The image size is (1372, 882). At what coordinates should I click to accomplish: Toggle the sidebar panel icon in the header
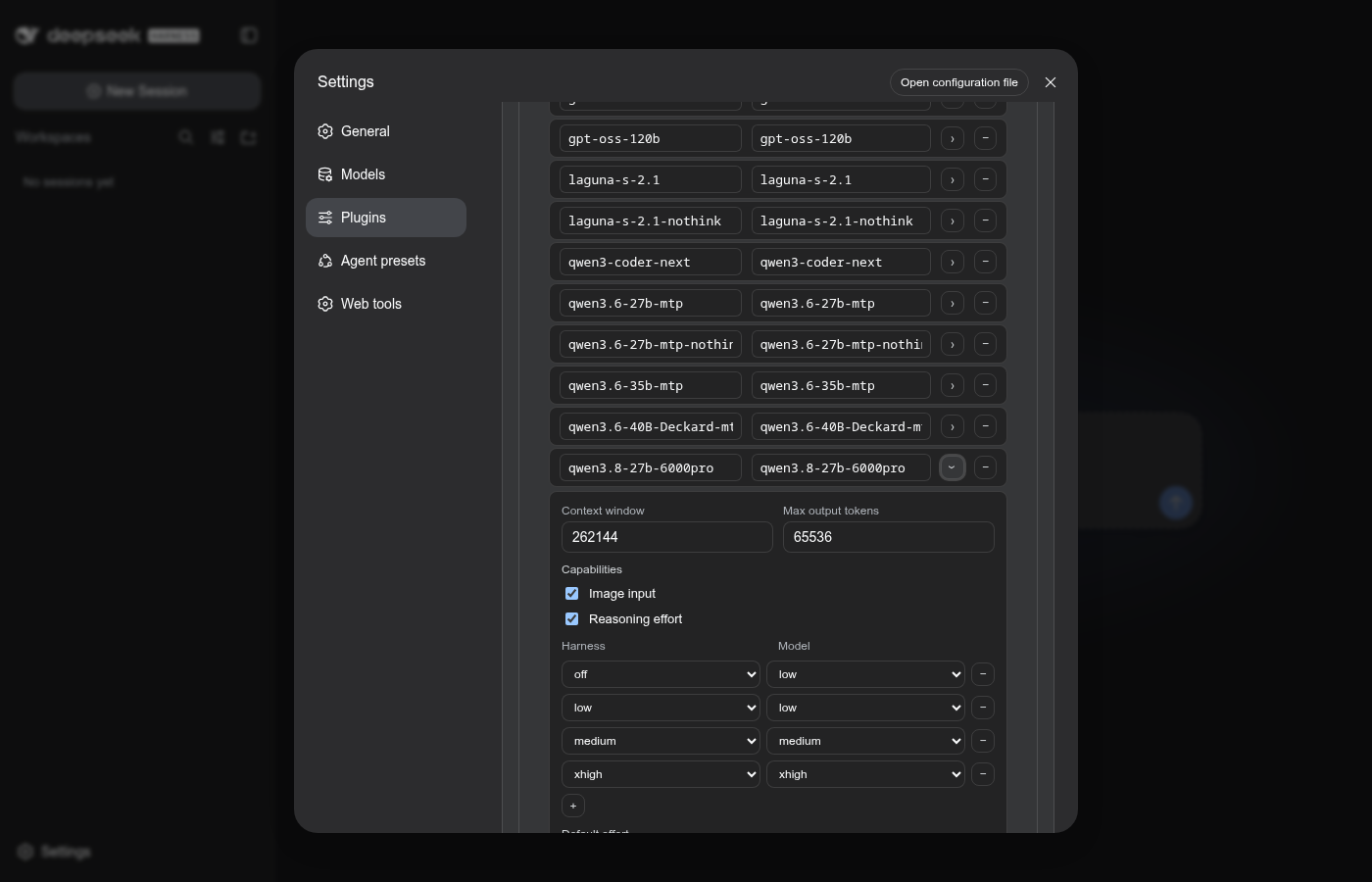click(x=249, y=35)
